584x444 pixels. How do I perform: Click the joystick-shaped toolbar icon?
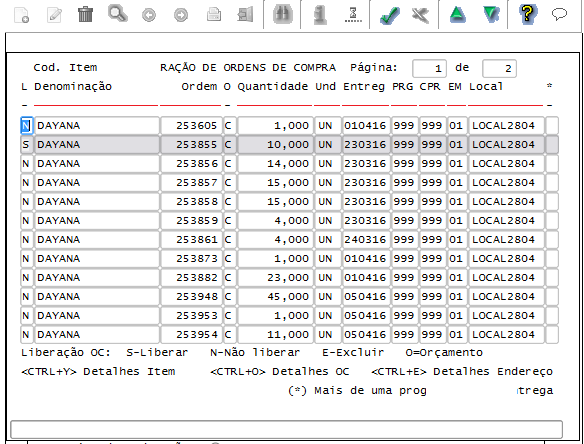(320, 15)
